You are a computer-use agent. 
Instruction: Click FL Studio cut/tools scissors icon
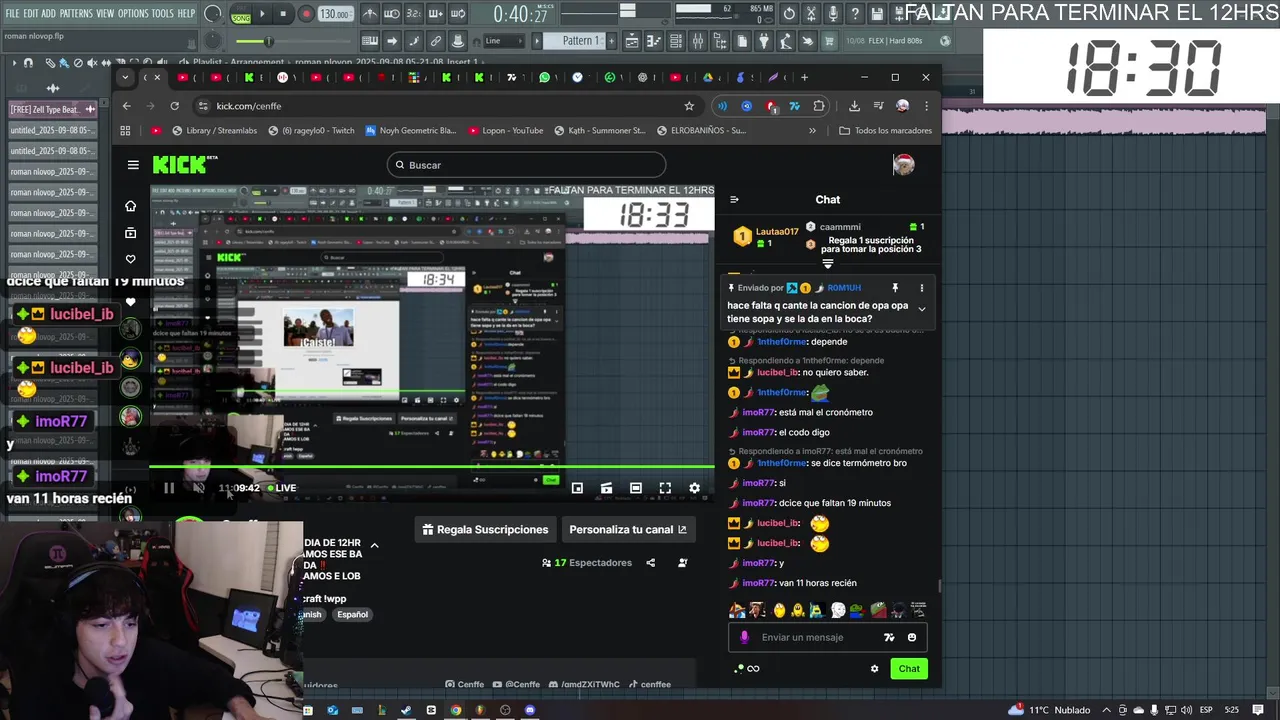[x=812, y=14]
